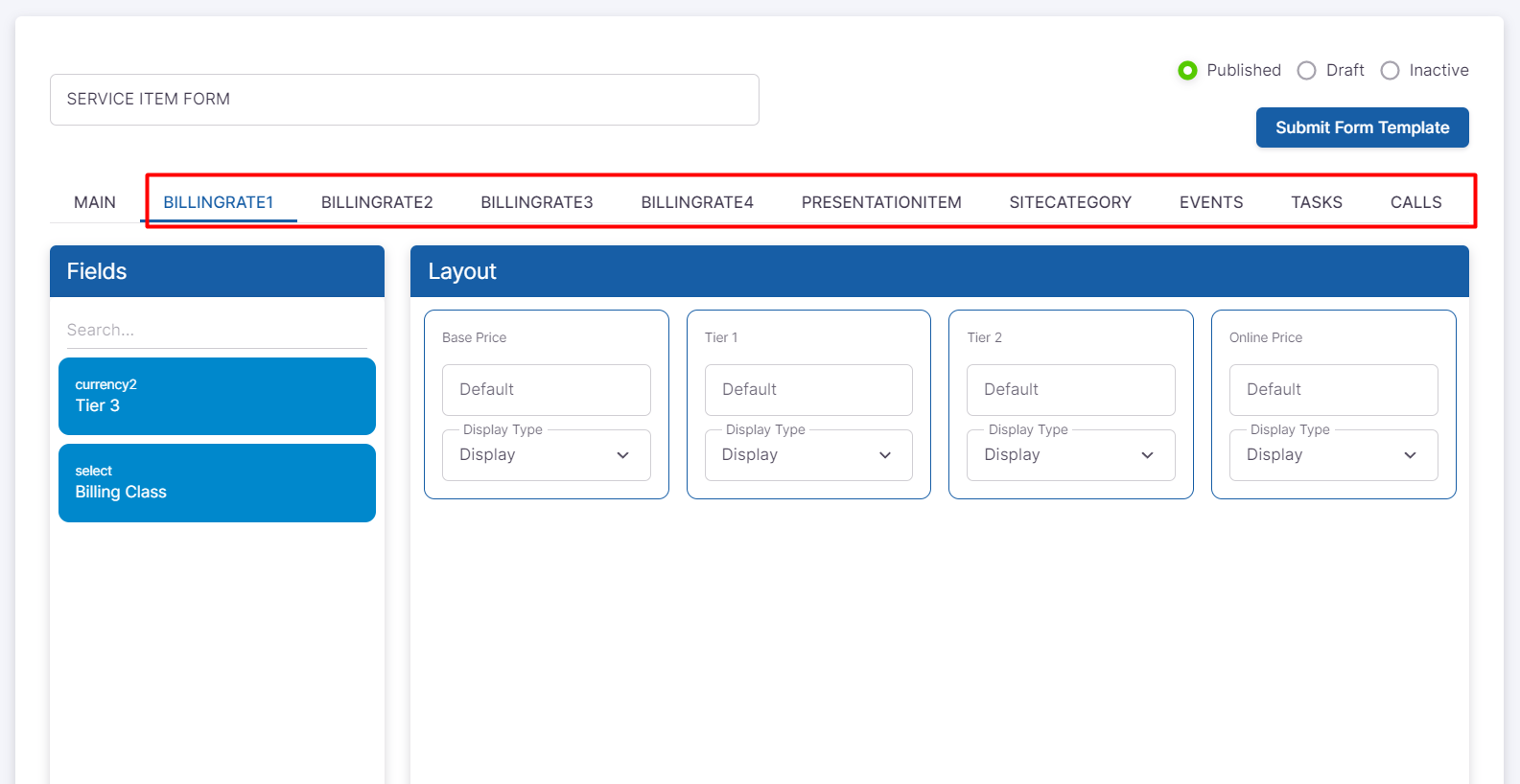
Task: Switch to the MAIN tab
Action: (95, 202)
